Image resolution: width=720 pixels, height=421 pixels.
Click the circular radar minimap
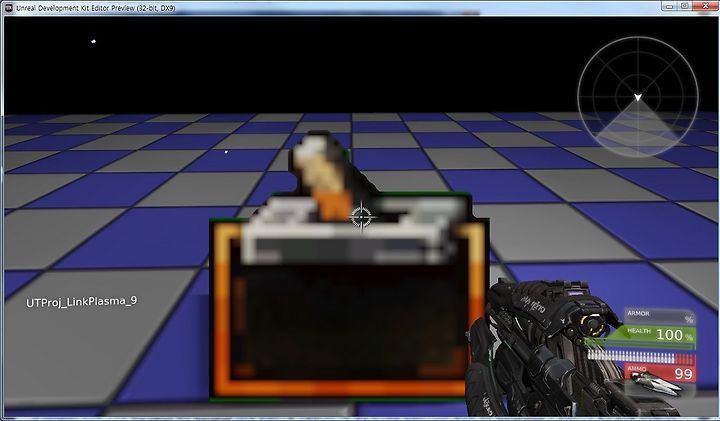[x=638, y=97]
